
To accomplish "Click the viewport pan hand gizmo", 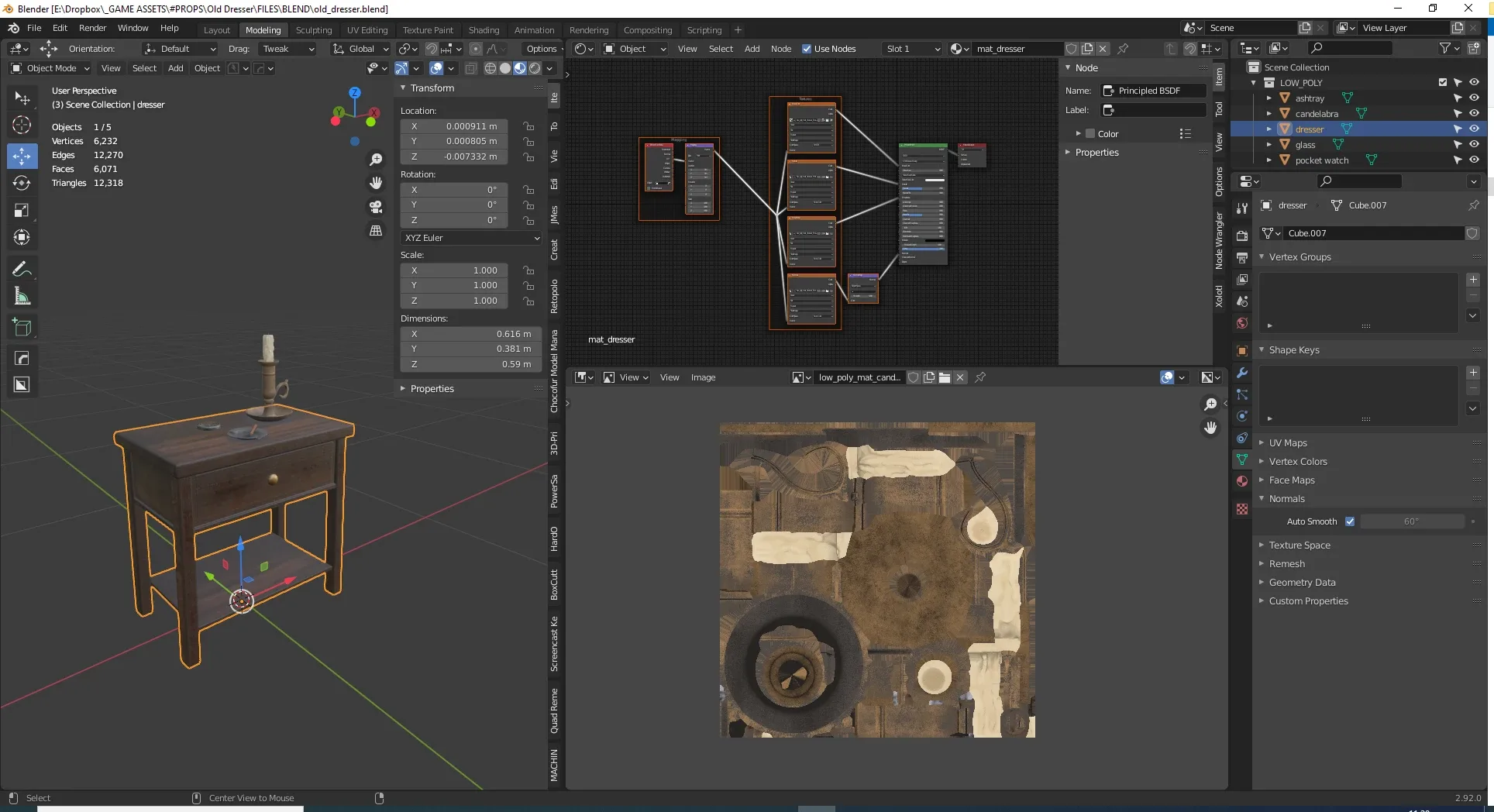I will click(376, 183).
